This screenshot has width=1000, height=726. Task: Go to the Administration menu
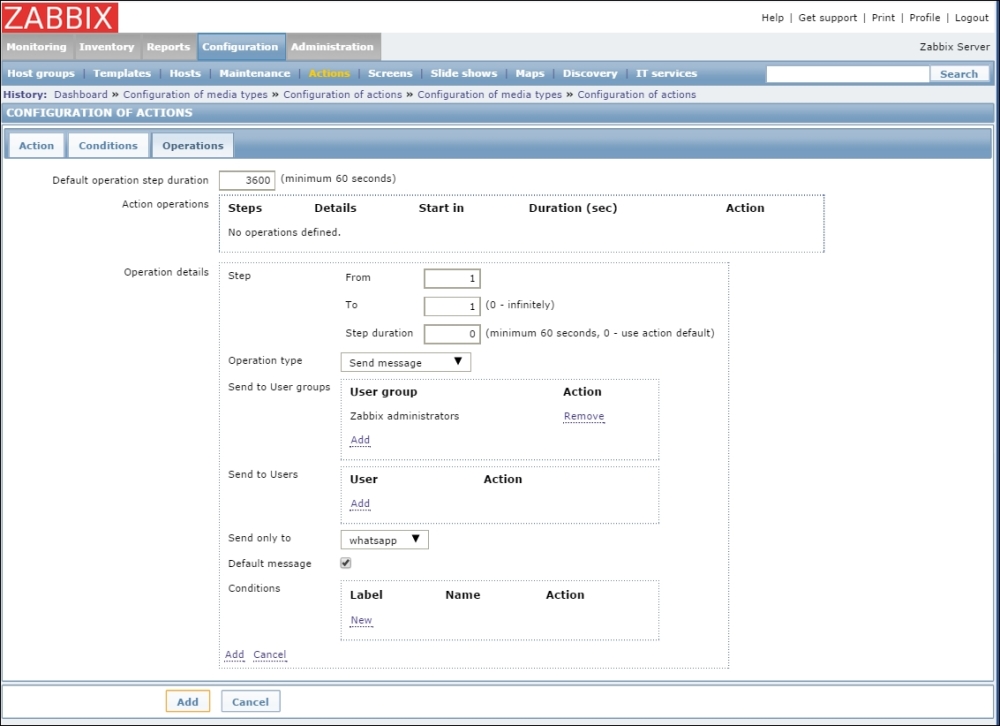pos(332,47)
